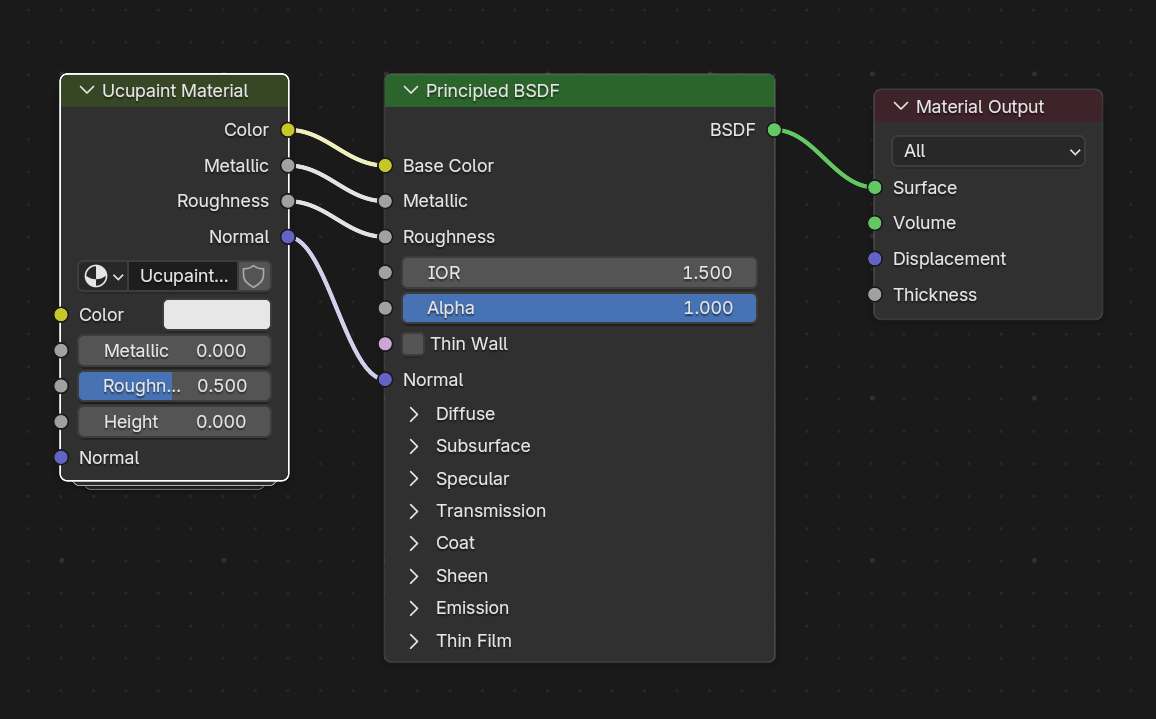Click the Volume input socket
This screenshot has height=719, width=1156.
pyautogui.click(x=874, y=223)
